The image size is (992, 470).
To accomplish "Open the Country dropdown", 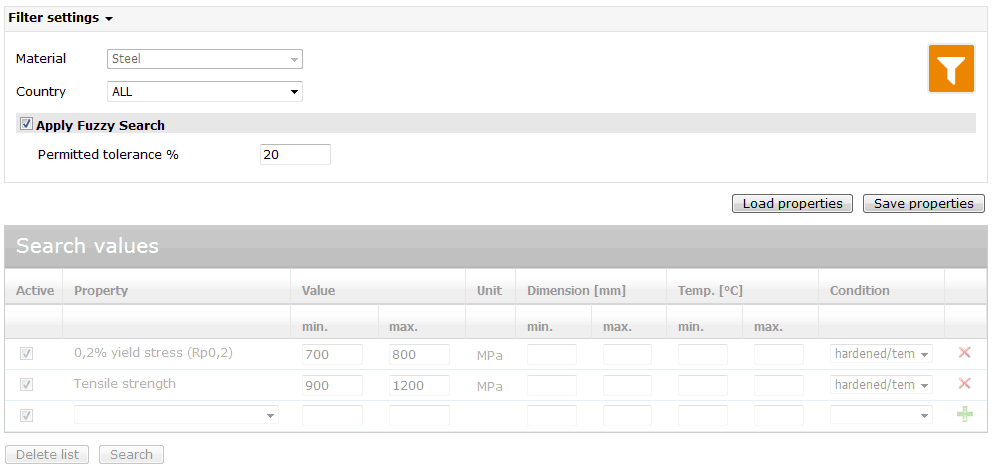I will point(204,92).
